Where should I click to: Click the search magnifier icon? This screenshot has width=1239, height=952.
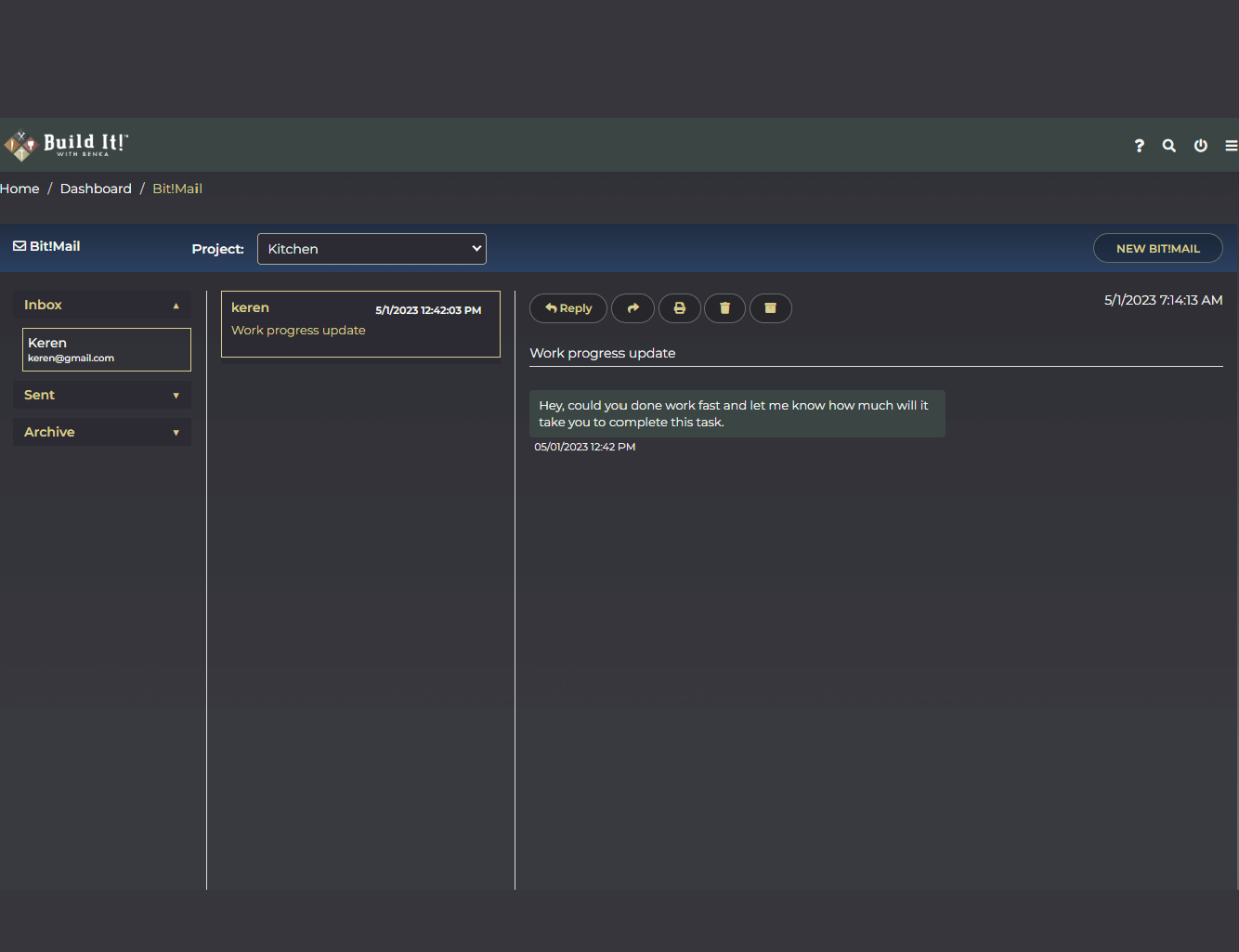(1169, 146)
